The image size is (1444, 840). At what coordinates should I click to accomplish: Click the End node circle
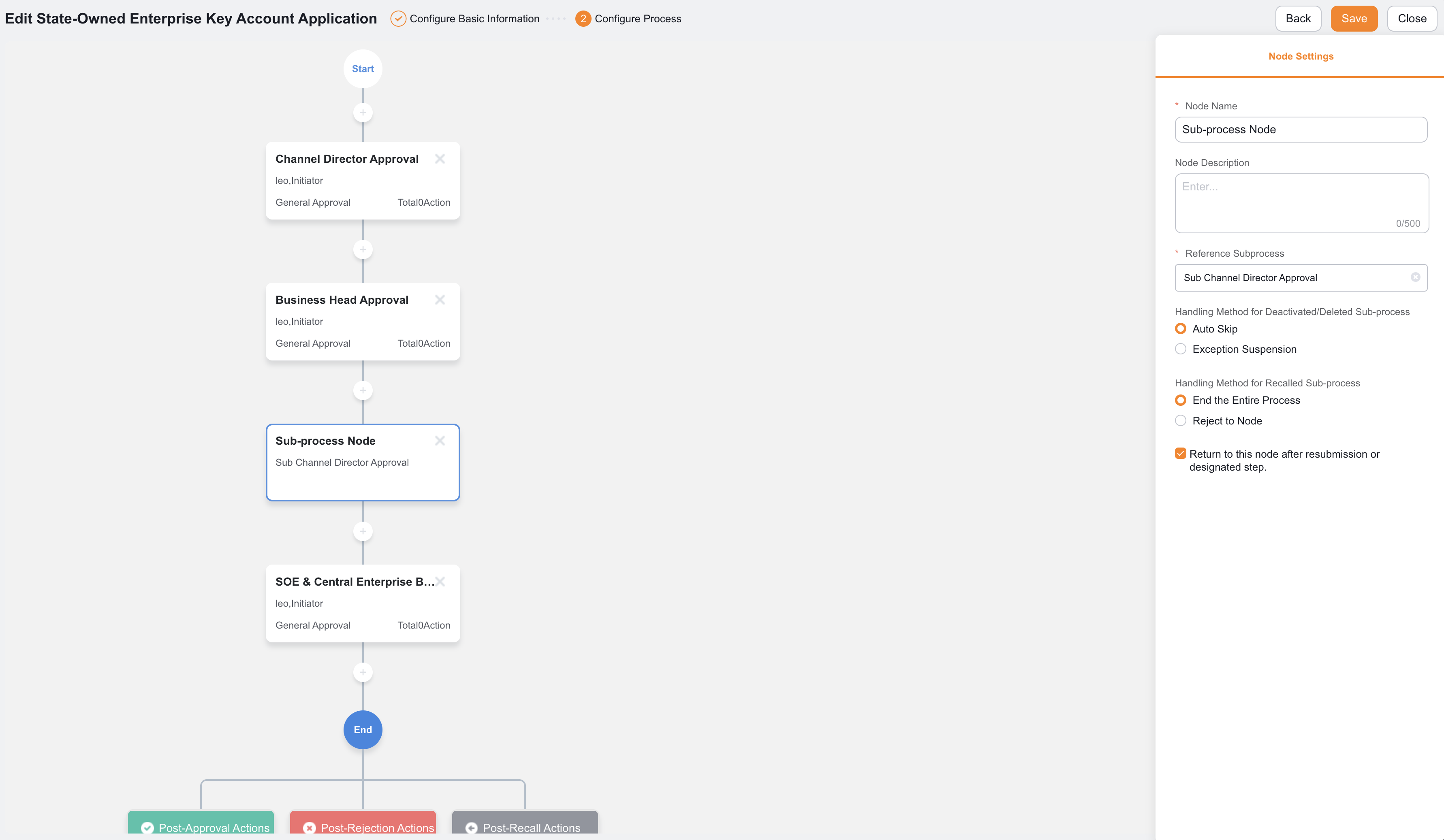tap(363, 729)
